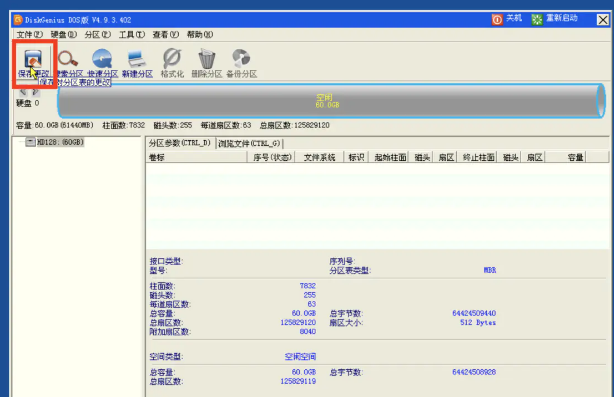This screenshot has height=397, width=614.
Task: Click the Start Cylinder (起始柱面) column header
Action: coord(390,157)
